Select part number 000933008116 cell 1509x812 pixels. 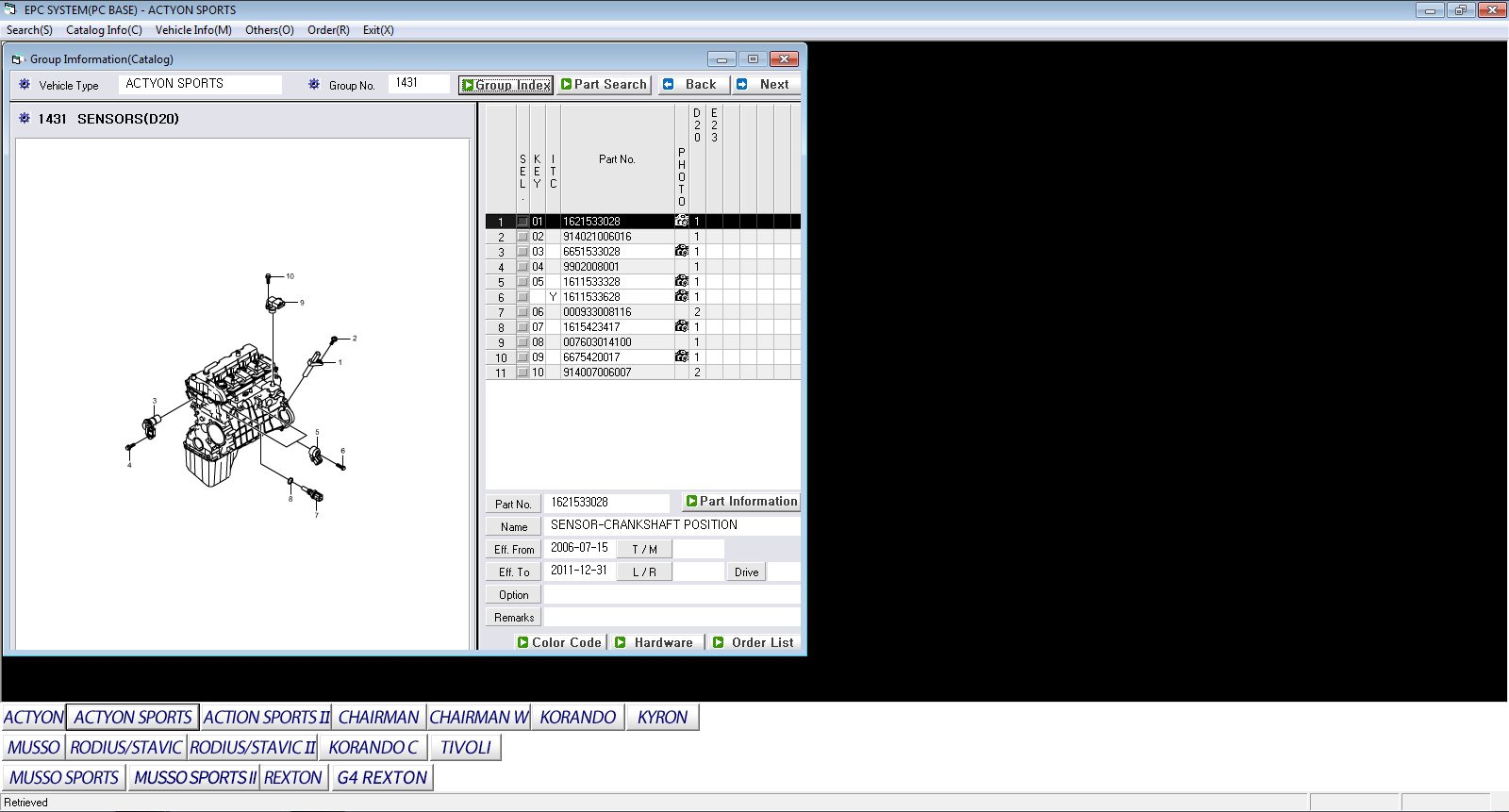click(x=617, y=312)
